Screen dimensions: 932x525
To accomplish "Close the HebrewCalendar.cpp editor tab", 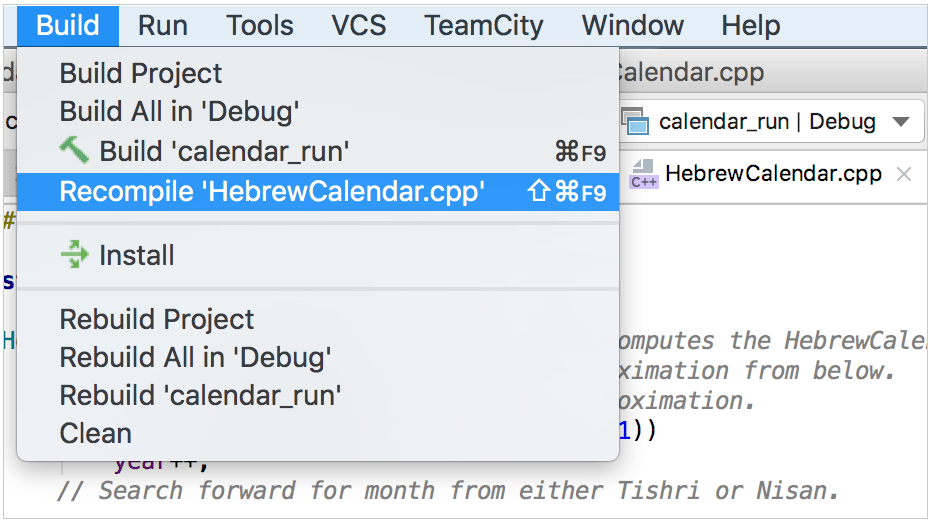I will click(904, 174).
